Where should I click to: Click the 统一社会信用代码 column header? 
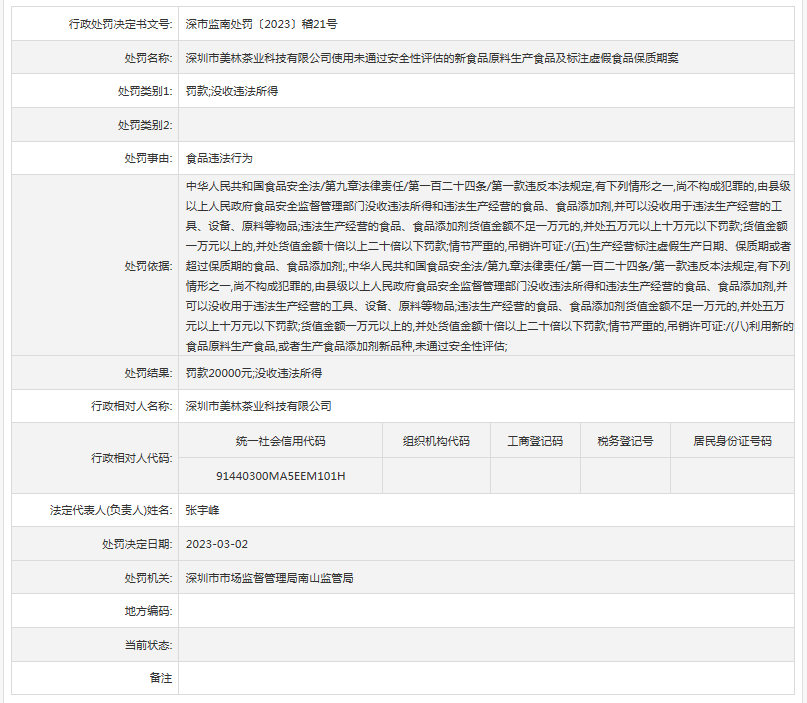[280, 441]
